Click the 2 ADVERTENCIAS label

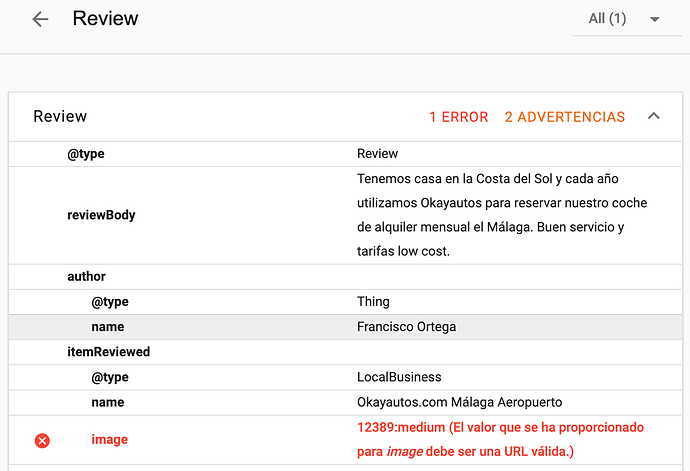(x=565, y=117)
